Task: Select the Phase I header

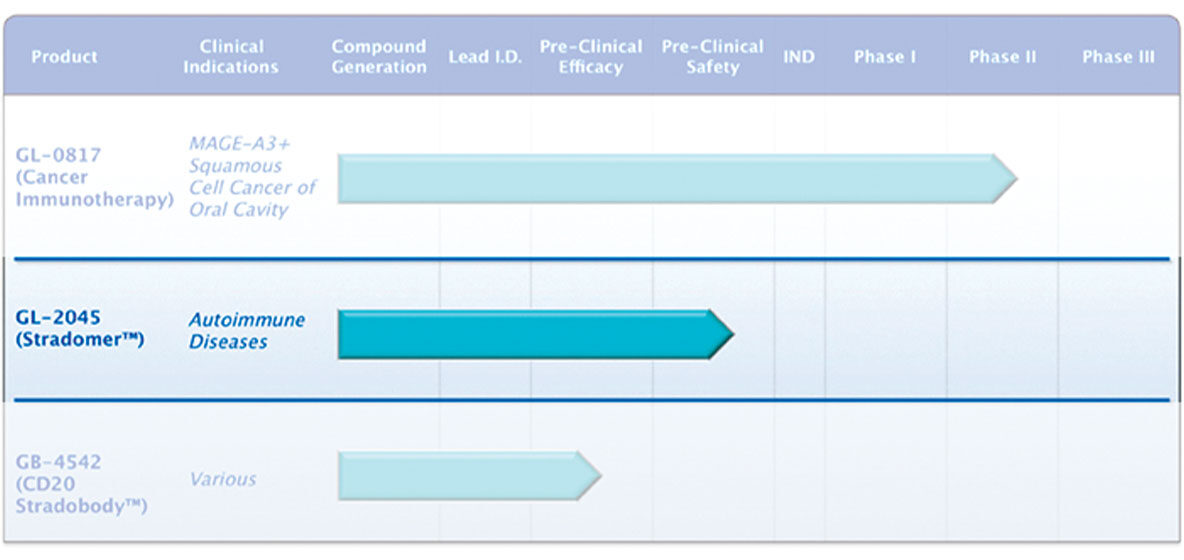Action: pos(885,57)
